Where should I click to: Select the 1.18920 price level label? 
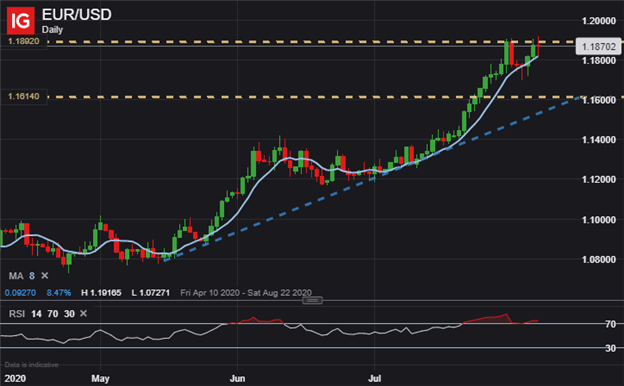click(x=24, y=41)
